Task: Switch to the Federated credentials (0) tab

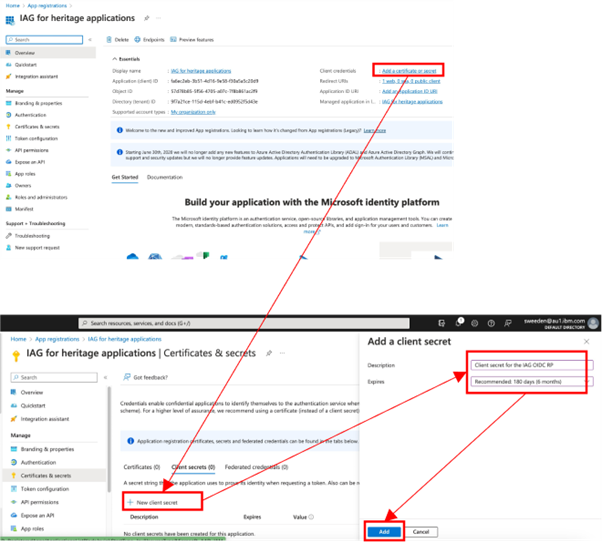Action: tap(256, 467)
